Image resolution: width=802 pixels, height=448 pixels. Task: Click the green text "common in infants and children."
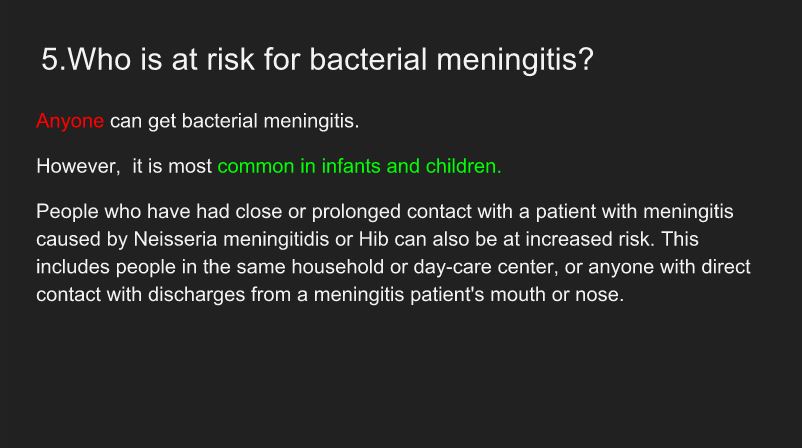point(359,166)
